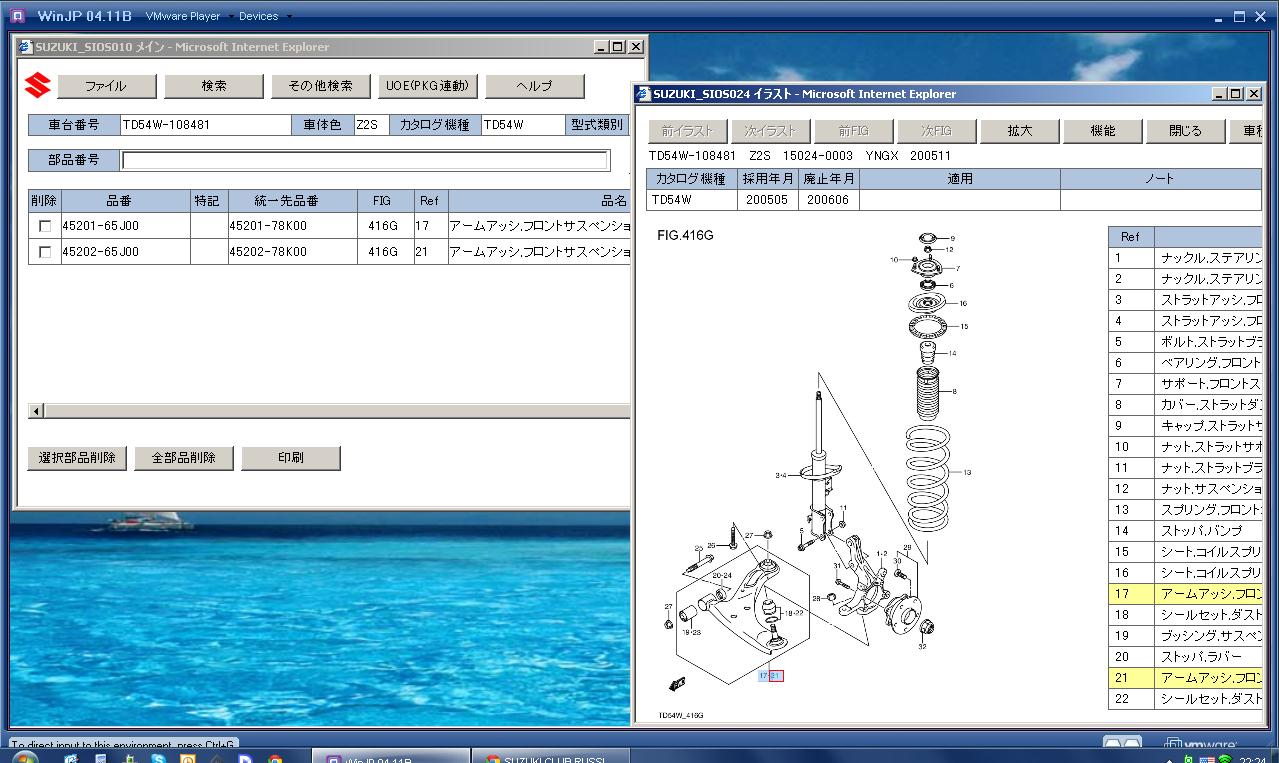Click the 適用 column header in illustration window

[x=960, y=179]
